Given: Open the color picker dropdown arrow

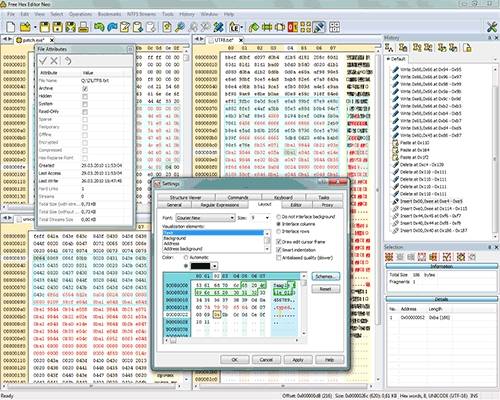Looking at the screenshot, I should (214, 266).
